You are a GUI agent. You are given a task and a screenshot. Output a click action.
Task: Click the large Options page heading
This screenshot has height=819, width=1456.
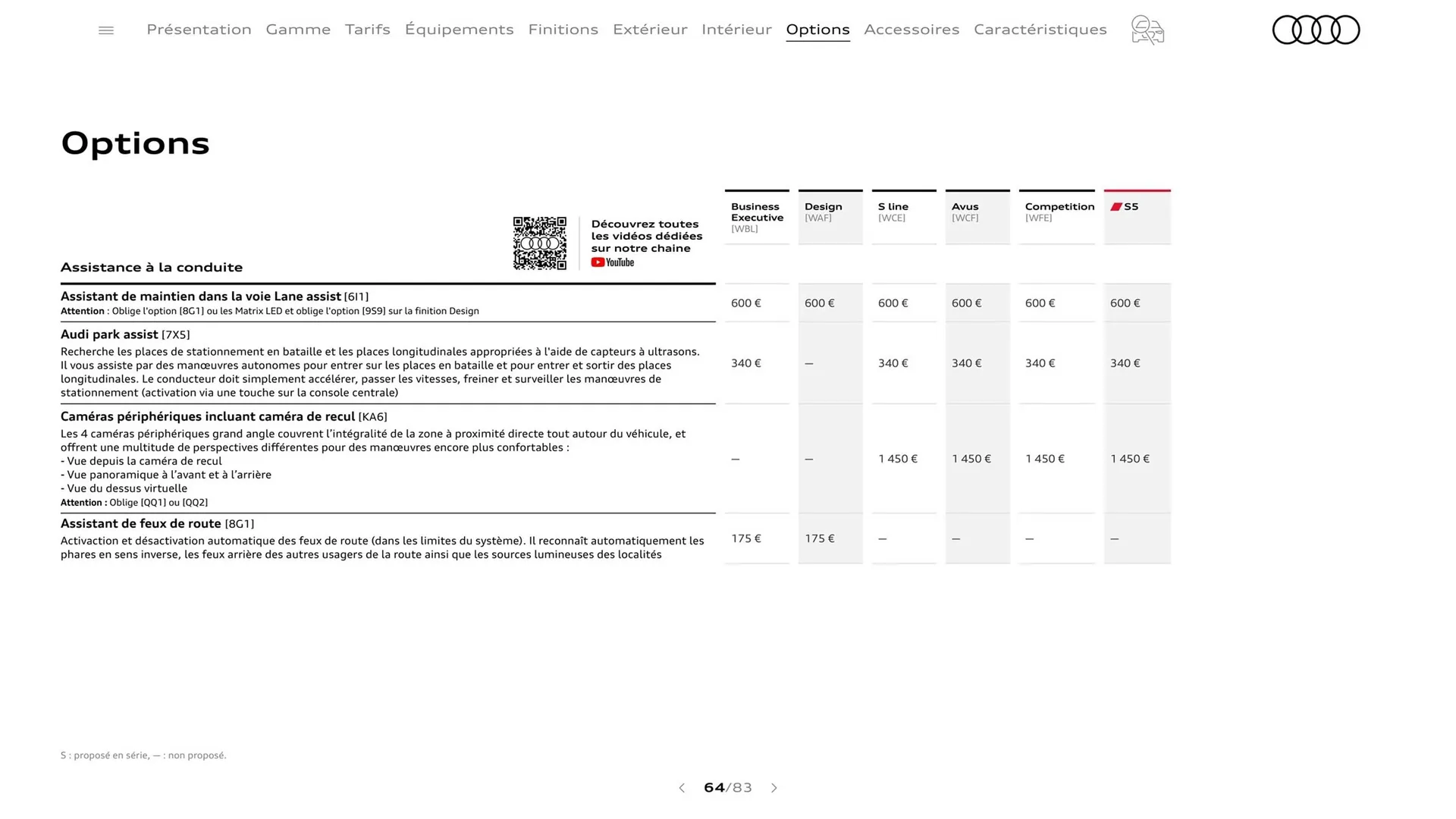click(135, 143)
